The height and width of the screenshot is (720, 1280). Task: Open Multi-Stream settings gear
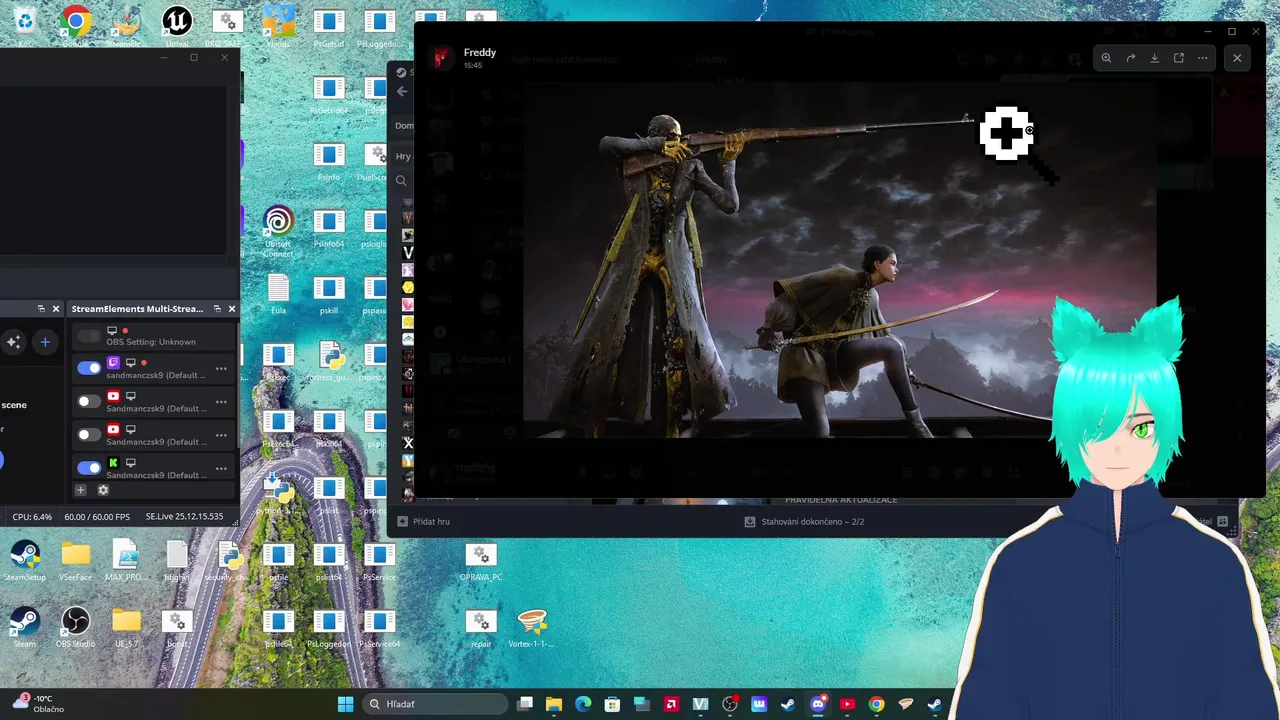tap(103, 490)
